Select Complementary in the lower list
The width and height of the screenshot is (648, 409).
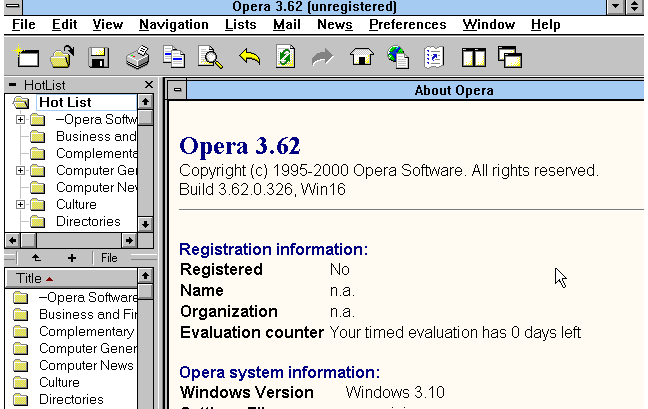[x=86, y=331]
